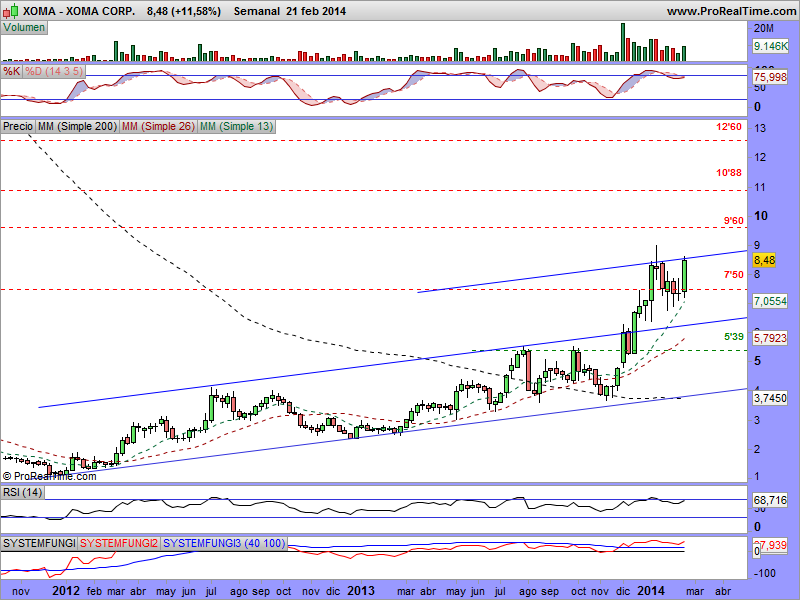Click the moving average value 3,7450
Screen dimensions: 800x600
click(x=770, y=398)
